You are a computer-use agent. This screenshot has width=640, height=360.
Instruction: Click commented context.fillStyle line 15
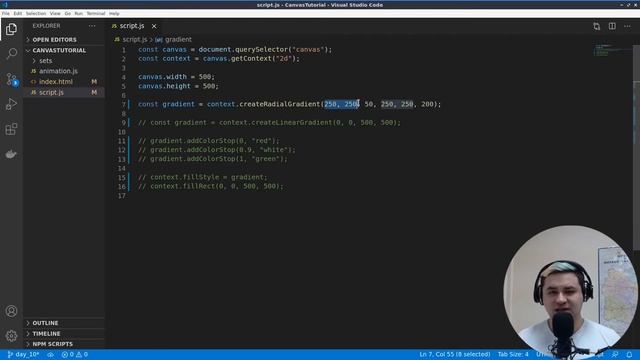click(202, 177)
